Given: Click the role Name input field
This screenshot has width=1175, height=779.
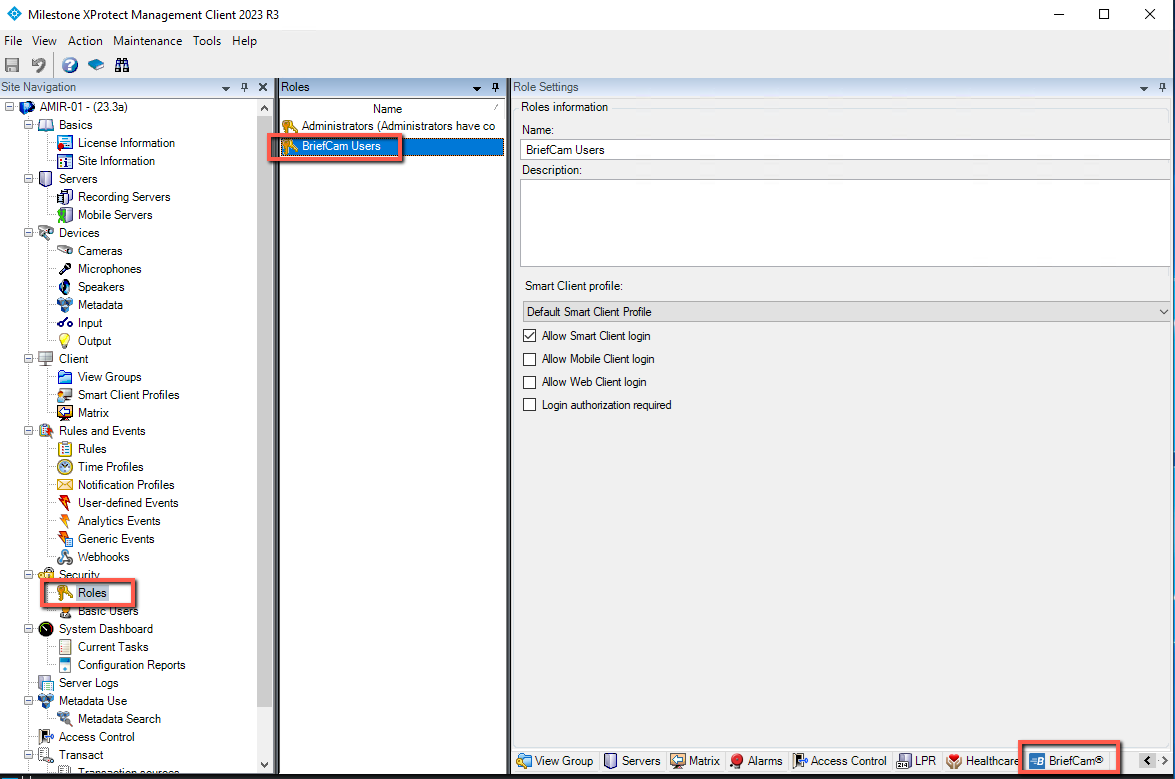Looking at the screenshot, I should pyautogui.click(x=845, y=150).
